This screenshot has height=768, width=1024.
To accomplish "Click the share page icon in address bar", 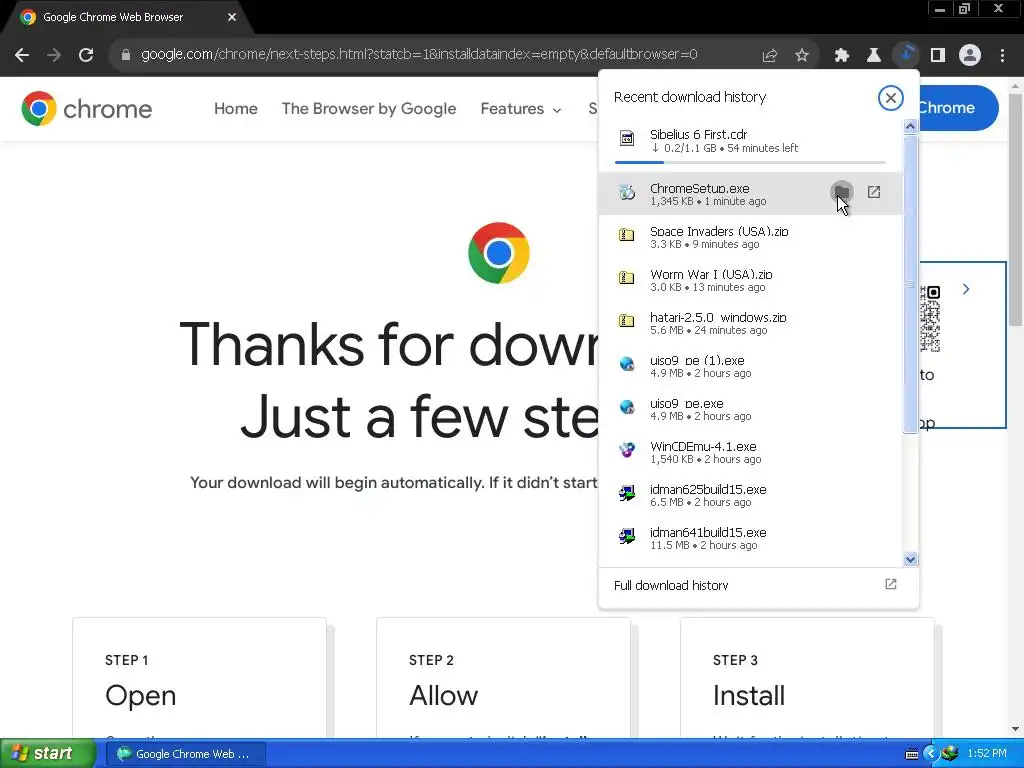I will pos(770,56).
